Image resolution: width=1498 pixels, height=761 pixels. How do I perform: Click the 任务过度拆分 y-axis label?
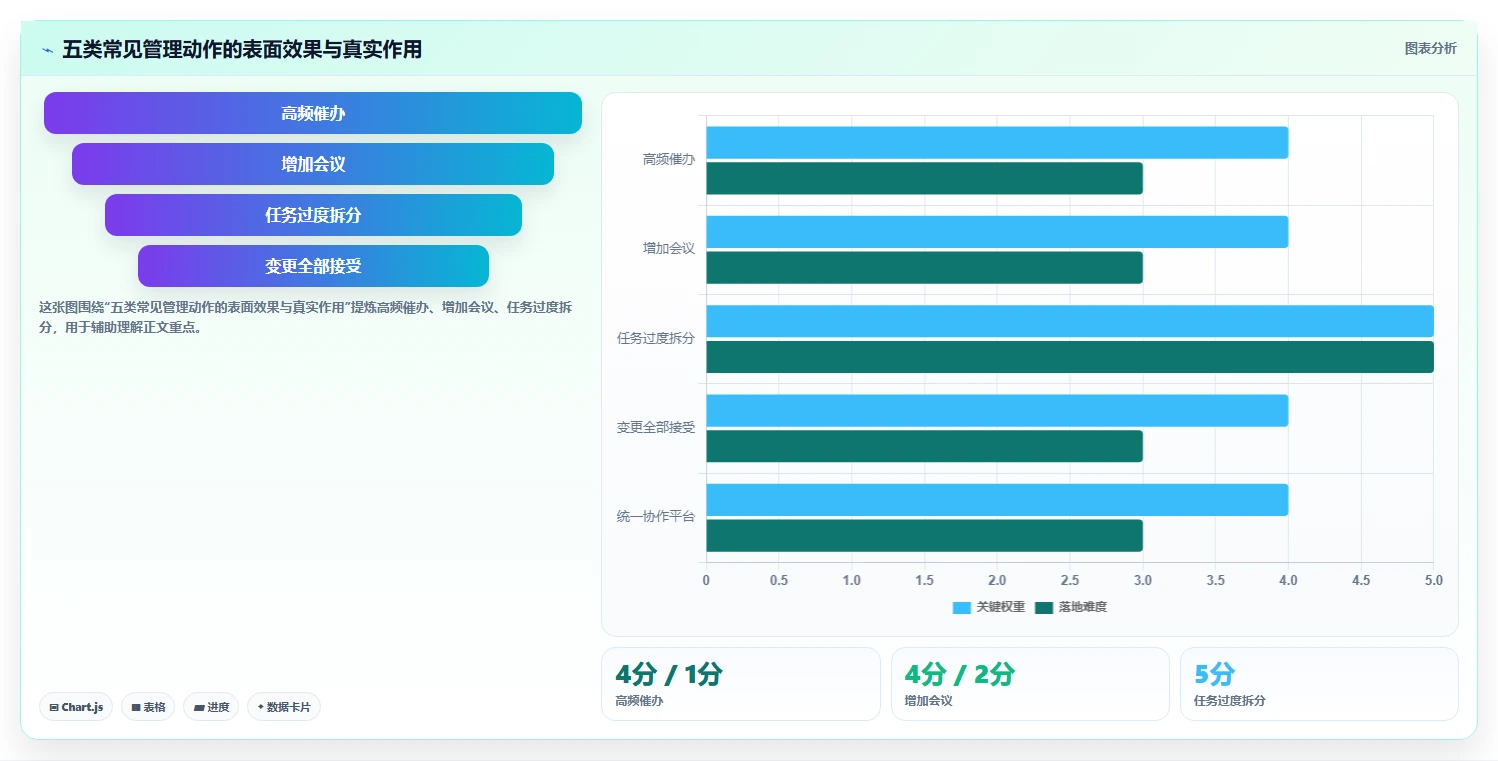[656, 338]
